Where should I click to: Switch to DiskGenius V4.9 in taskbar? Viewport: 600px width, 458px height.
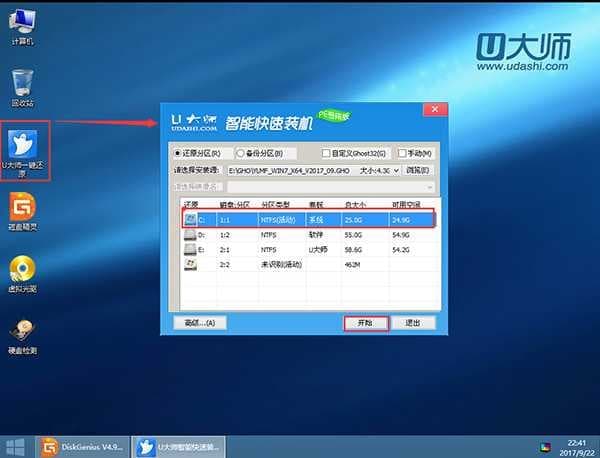(82, 447)
